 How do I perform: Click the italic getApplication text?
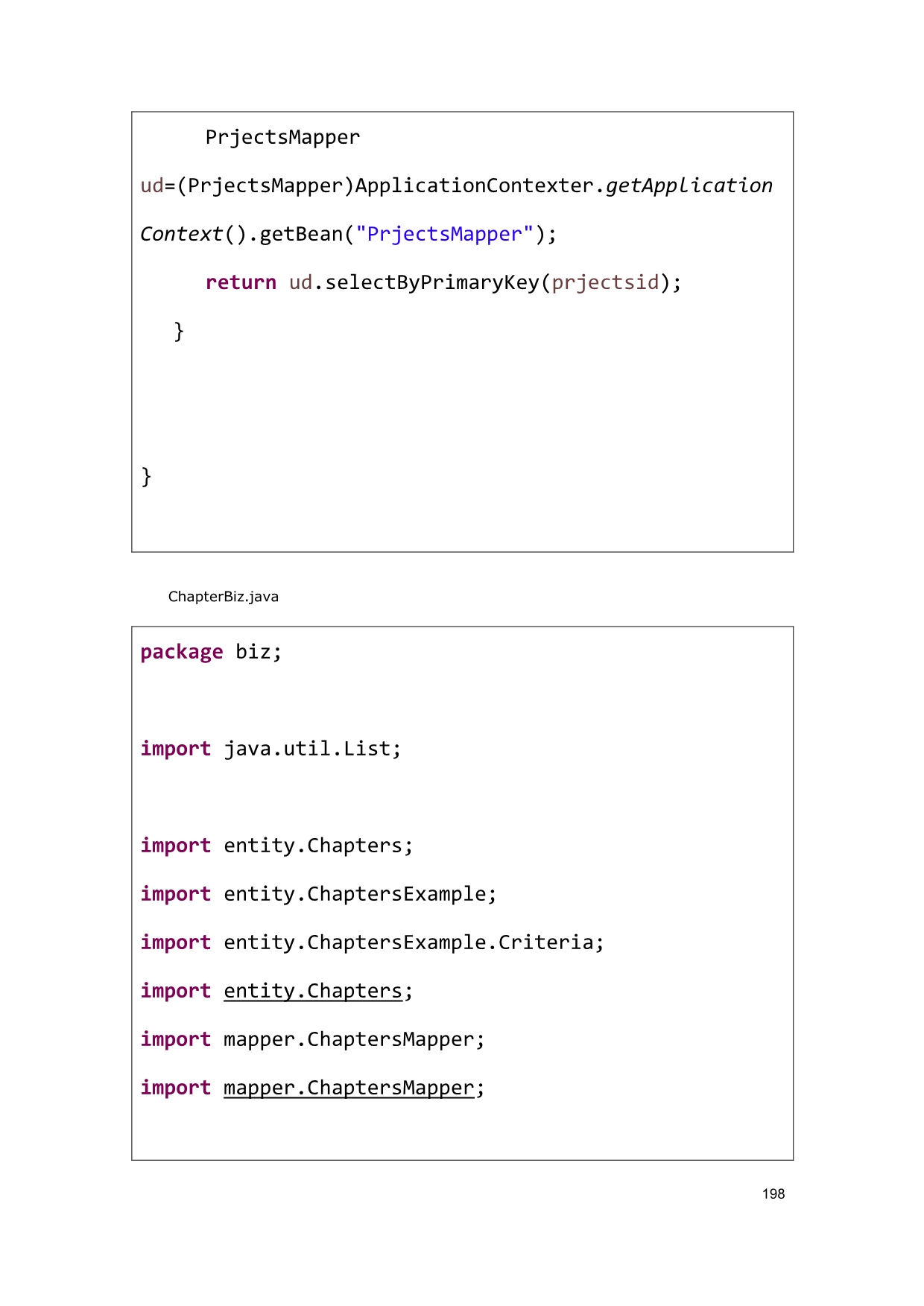pos(689,186)
